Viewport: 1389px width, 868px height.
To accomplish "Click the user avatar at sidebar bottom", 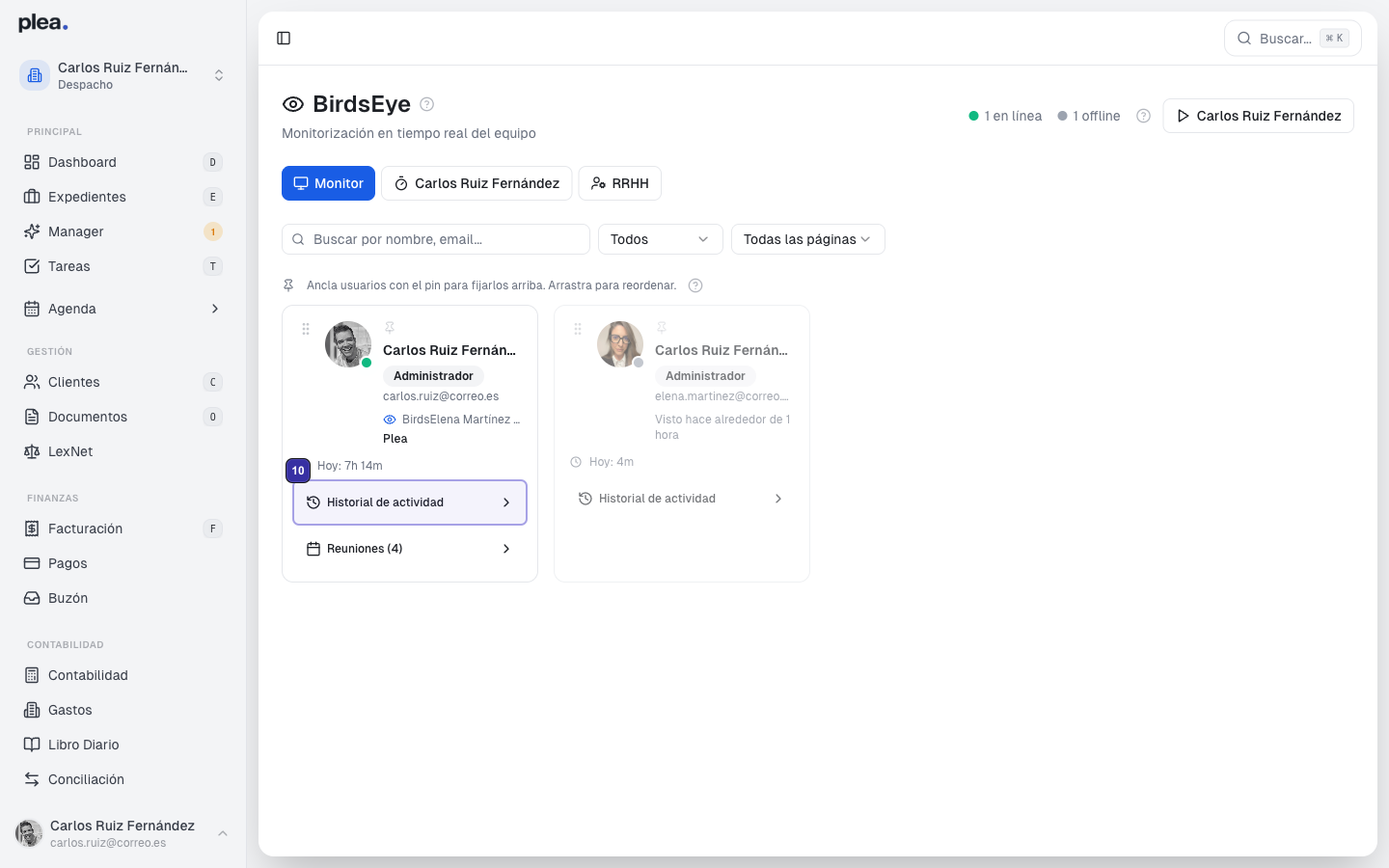I will 29,833.
